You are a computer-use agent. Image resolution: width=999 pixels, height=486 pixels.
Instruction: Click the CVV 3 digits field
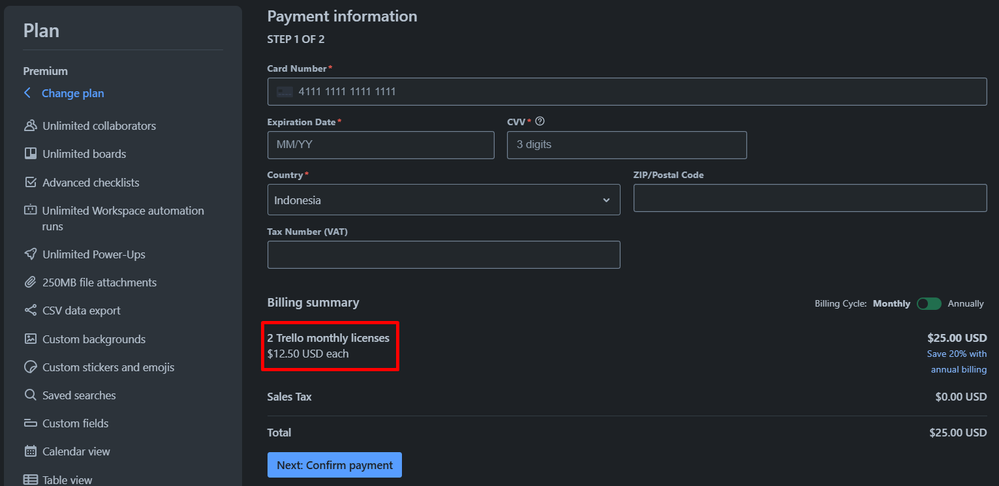click(626, 145)
